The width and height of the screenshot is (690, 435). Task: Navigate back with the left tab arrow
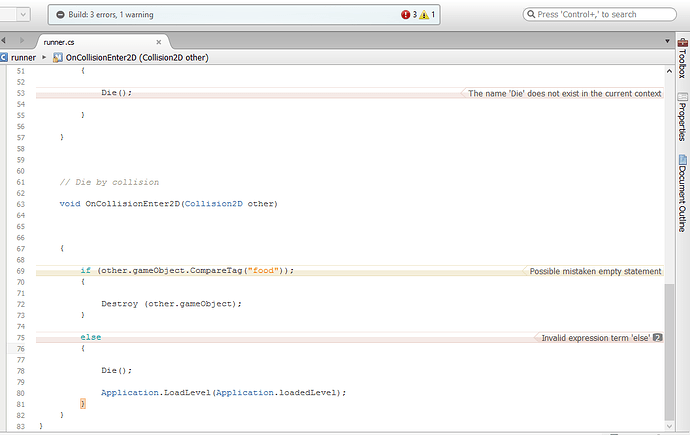pos(7,40)
